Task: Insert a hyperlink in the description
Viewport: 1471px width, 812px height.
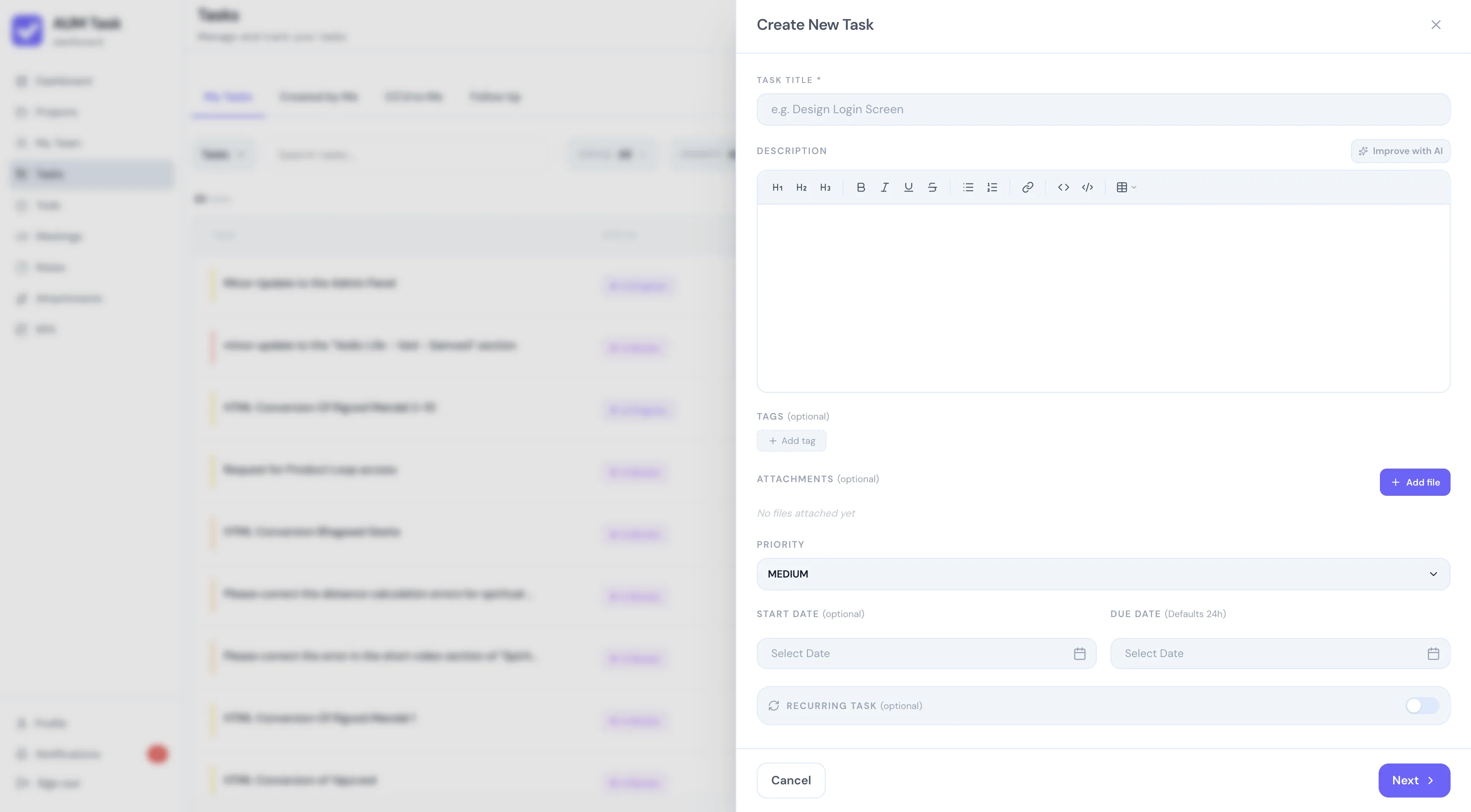Action: point(1027,187)
